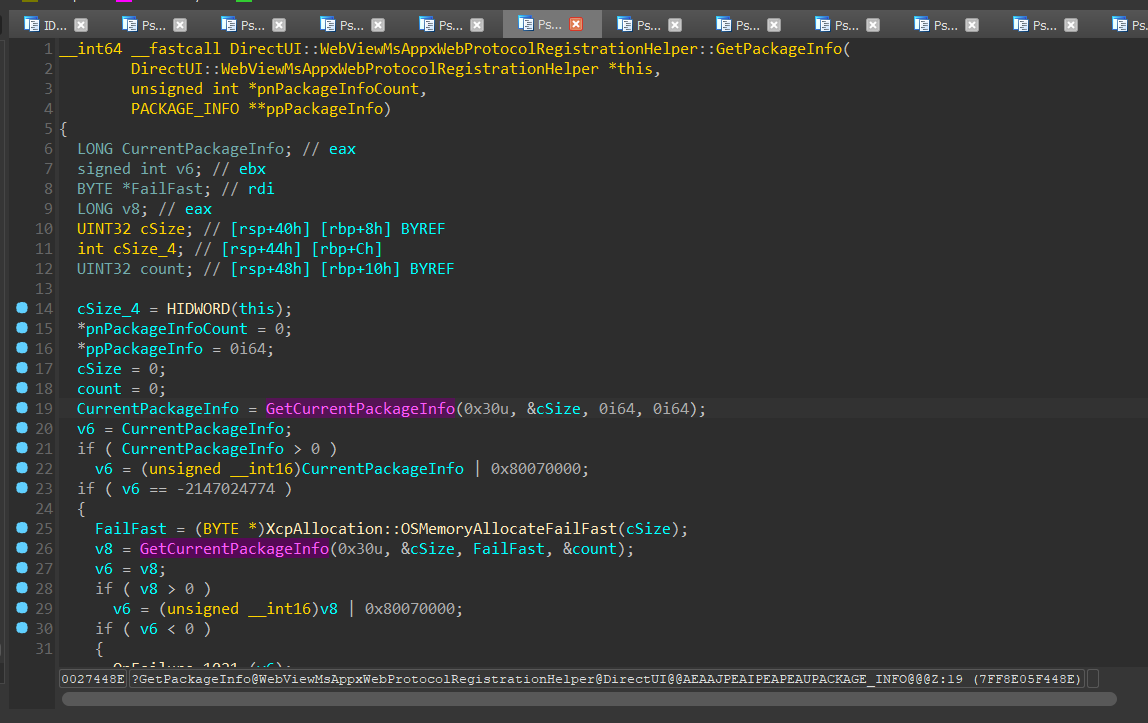Image resolution: width=1148 pixels, height=723 pixels.
Task: Toggle breakpoint dot on line 25
Action: tap(22, 528)
